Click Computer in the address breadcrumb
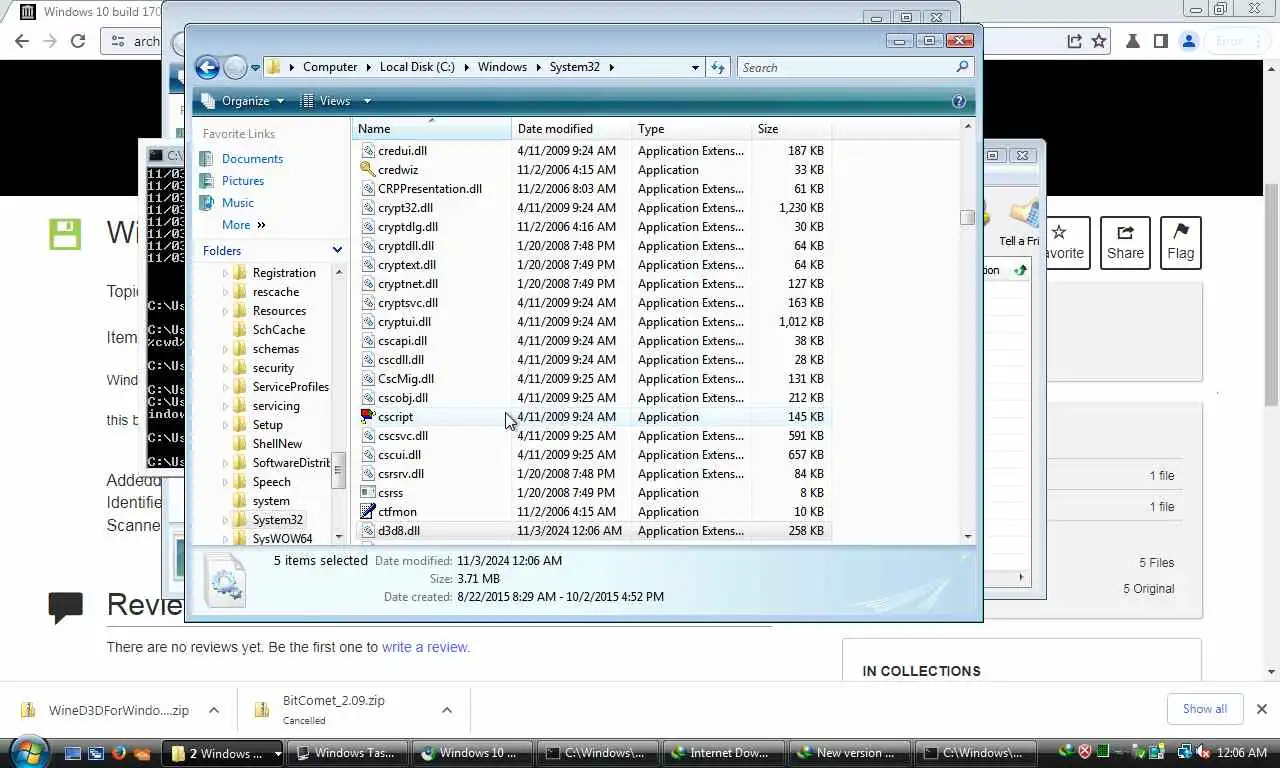The height and width of the screenshot is (768, 1280). [330, 67]
